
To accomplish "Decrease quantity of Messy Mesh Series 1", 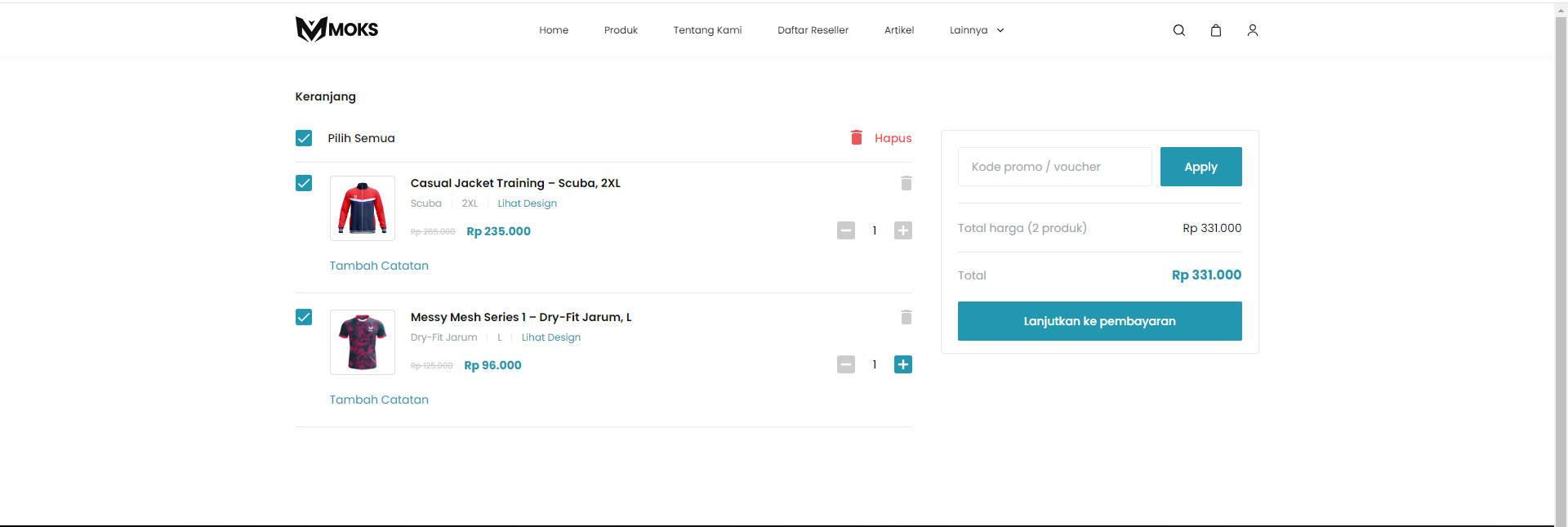I will pos(846,364).
